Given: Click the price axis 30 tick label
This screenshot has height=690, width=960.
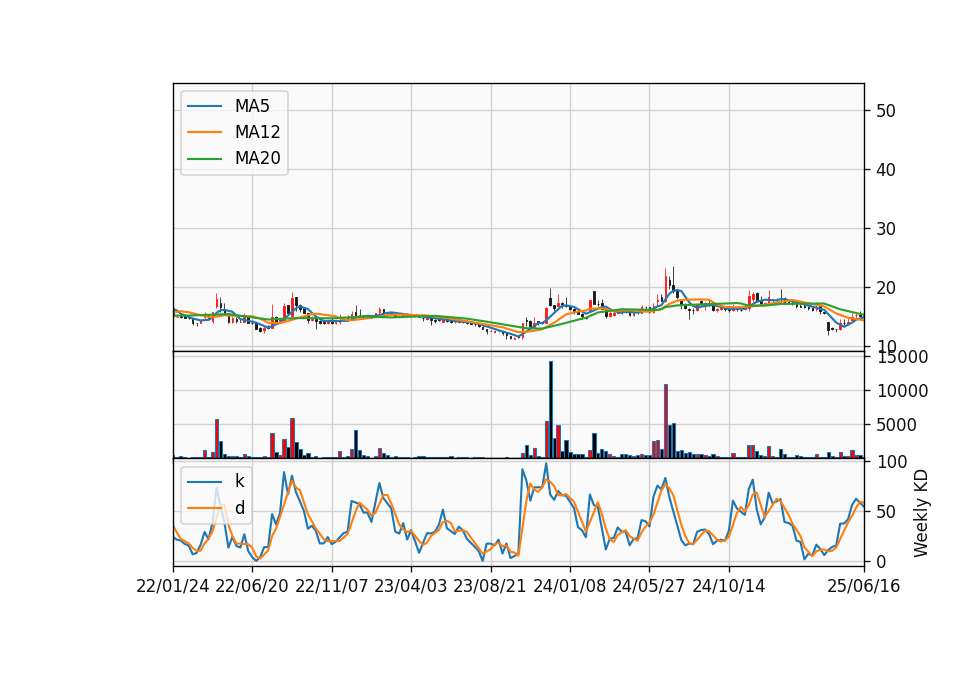Looking at the screenshot, I should (x=886, y=229).
